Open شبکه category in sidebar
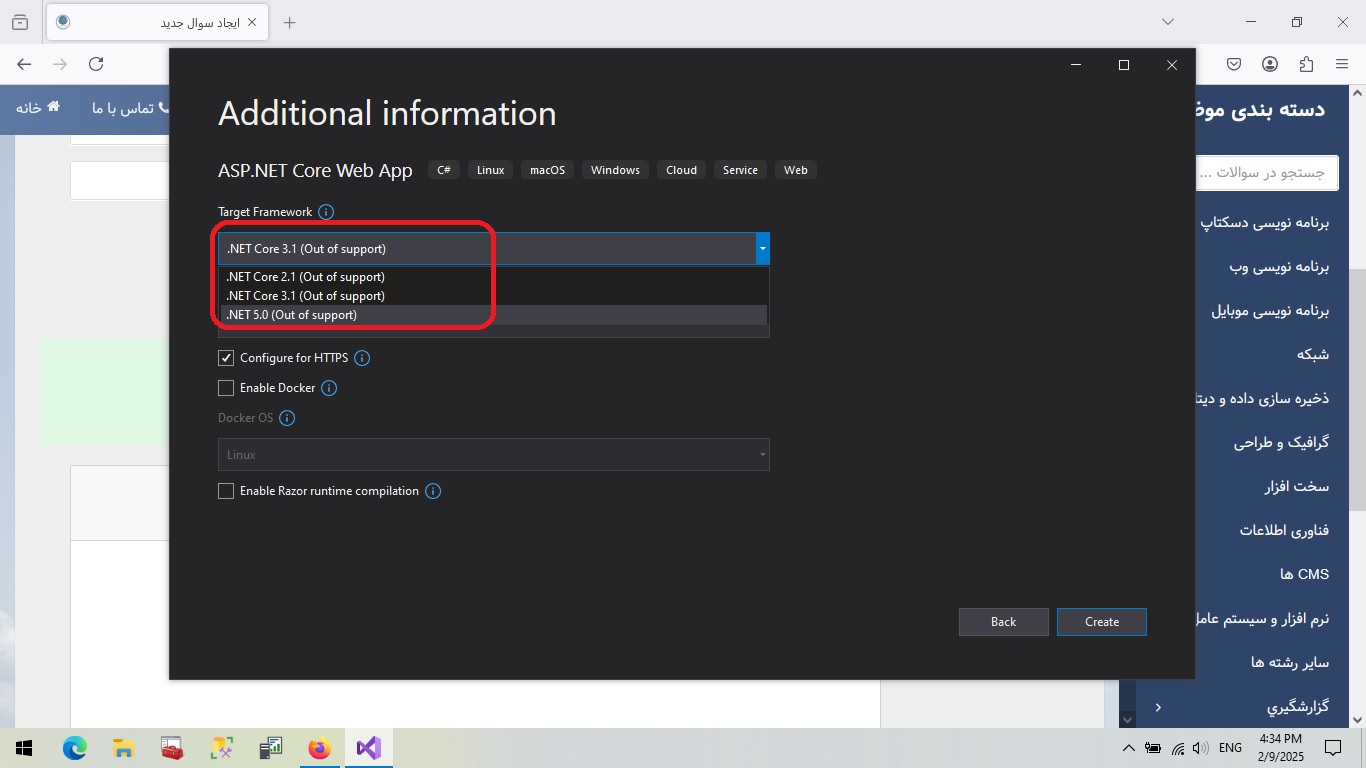The width and height of the screenshot is (1366, 768). pos(1313,354)
